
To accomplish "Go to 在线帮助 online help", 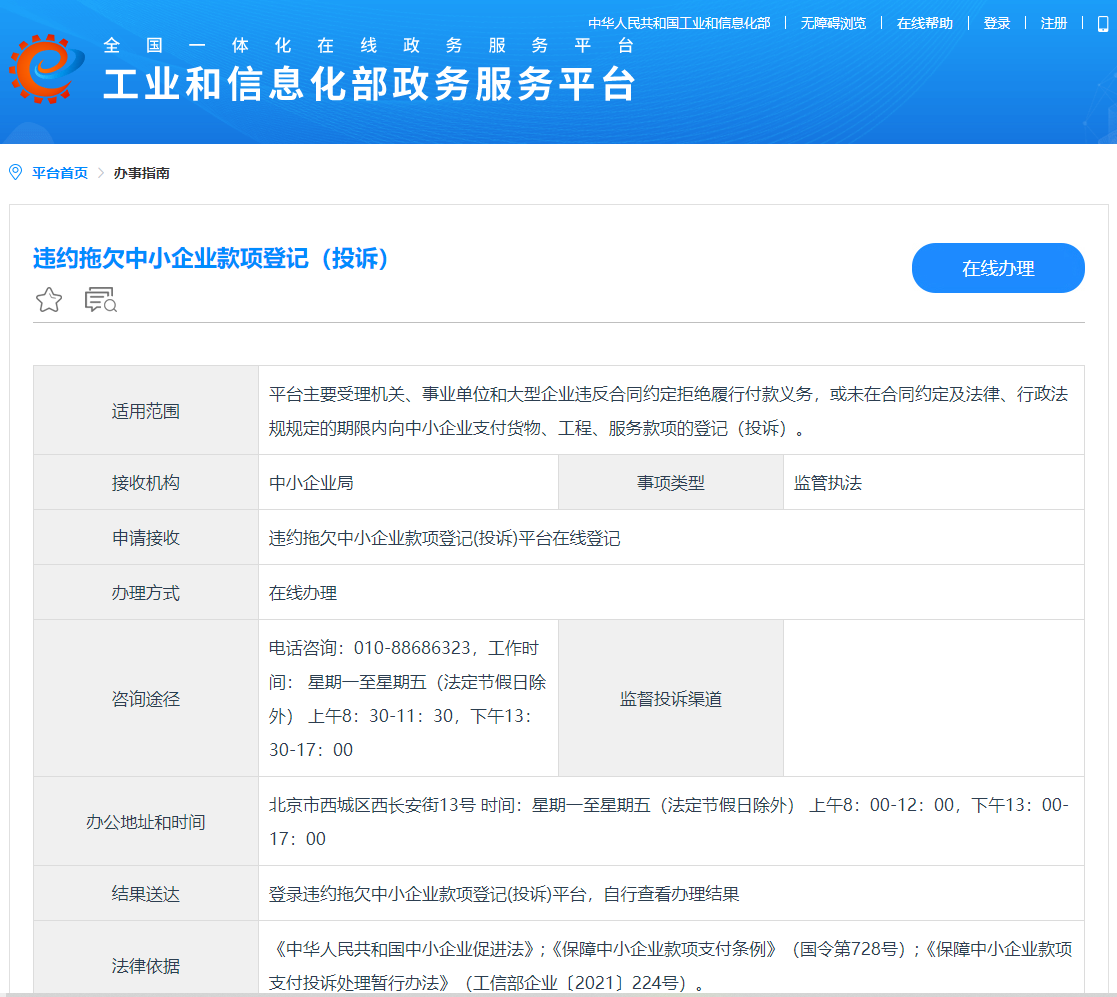I will pyautogui.click(x=924, y=23).
